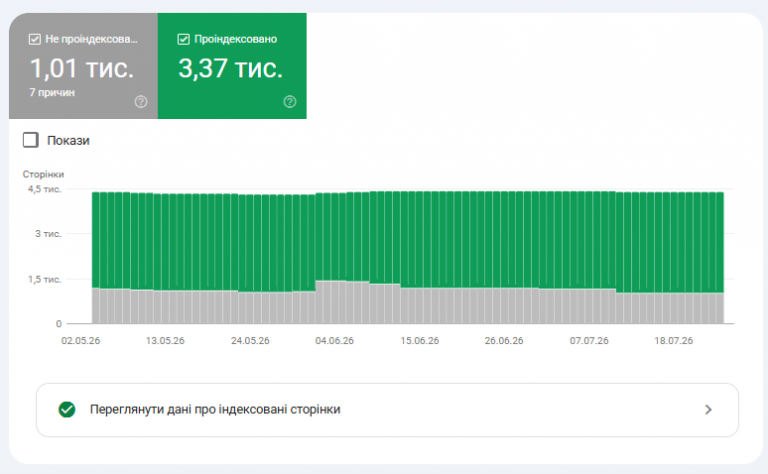Uncheck the Проіндексовано checkbox

[x=184, y=39]
